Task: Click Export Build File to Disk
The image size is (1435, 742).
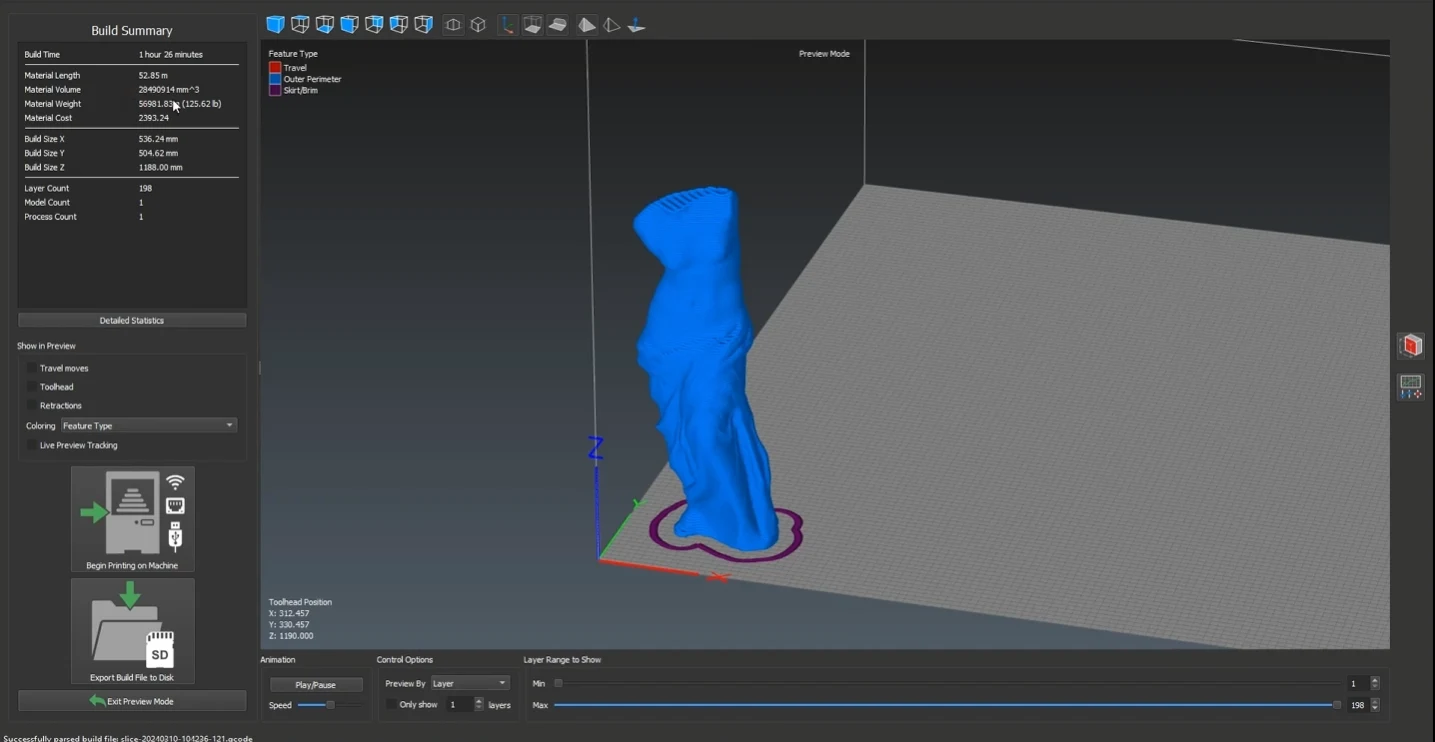Action: click(x=132, y=631)
